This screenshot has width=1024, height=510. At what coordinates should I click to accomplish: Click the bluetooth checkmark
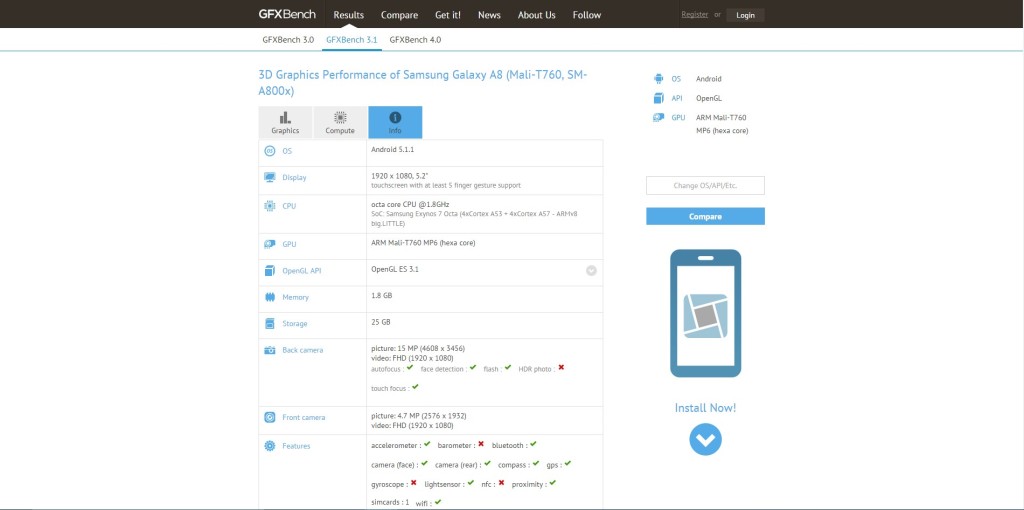533,444
